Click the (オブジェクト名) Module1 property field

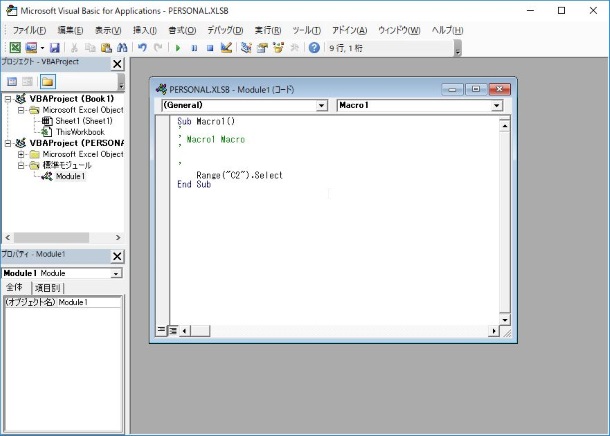62,302
